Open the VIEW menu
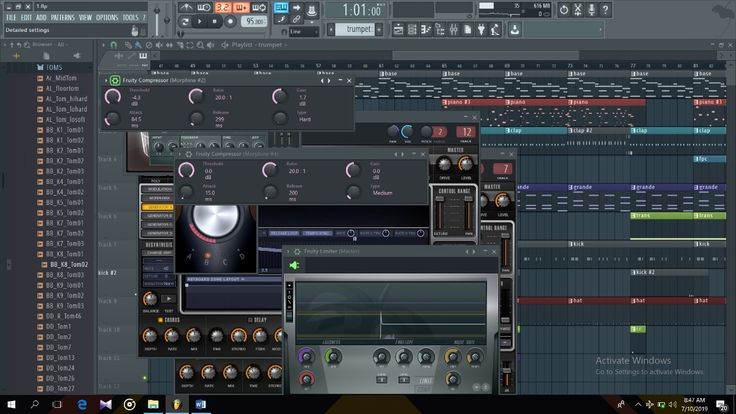 pyautogui.click(x=85, y=17)
